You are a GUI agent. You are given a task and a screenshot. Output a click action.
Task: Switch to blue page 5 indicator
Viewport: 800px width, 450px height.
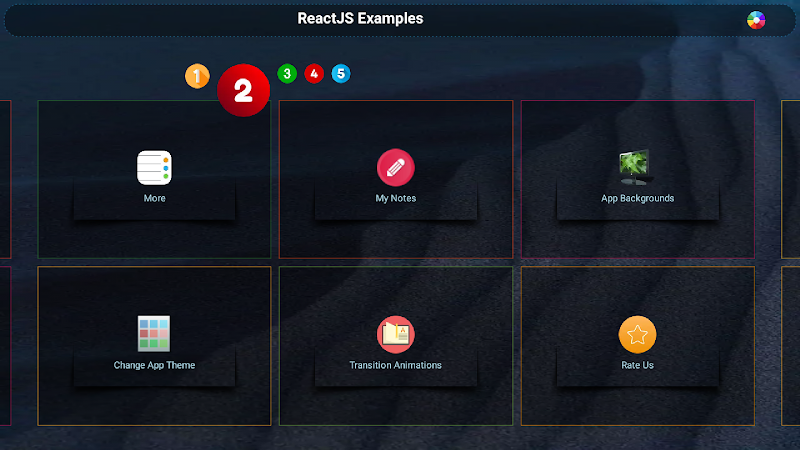pos(341,73)
